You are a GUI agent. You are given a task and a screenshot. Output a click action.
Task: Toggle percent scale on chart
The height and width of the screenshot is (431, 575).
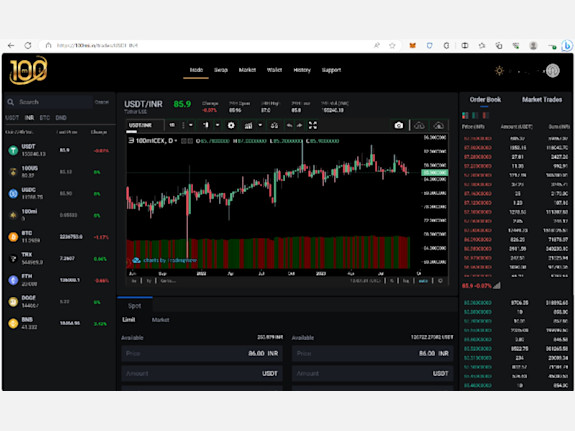392,281
